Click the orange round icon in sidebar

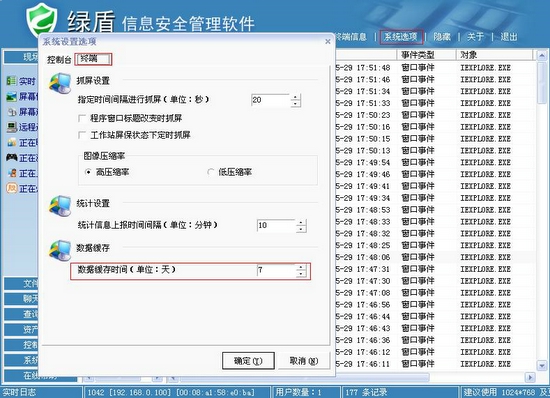coord(12,188)
